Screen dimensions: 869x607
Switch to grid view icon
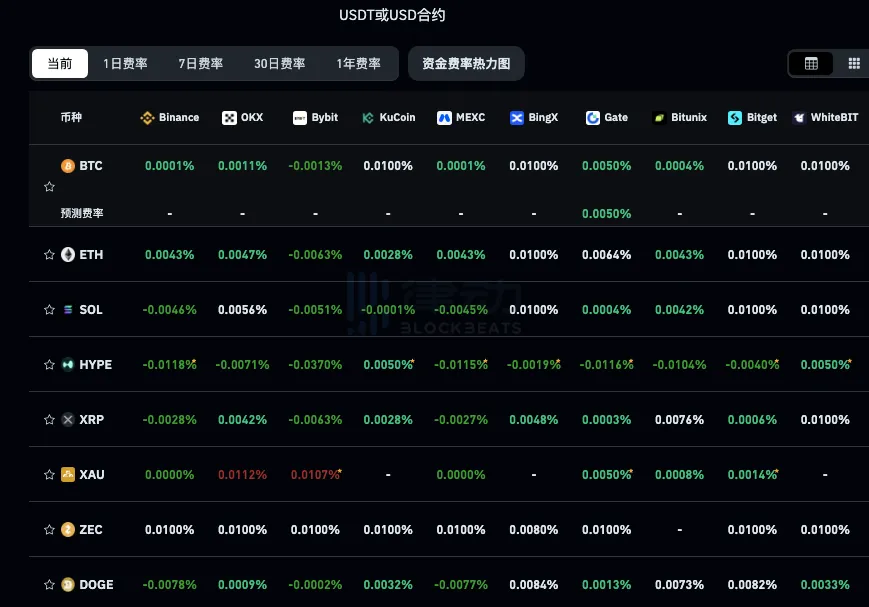click(854, 64)
